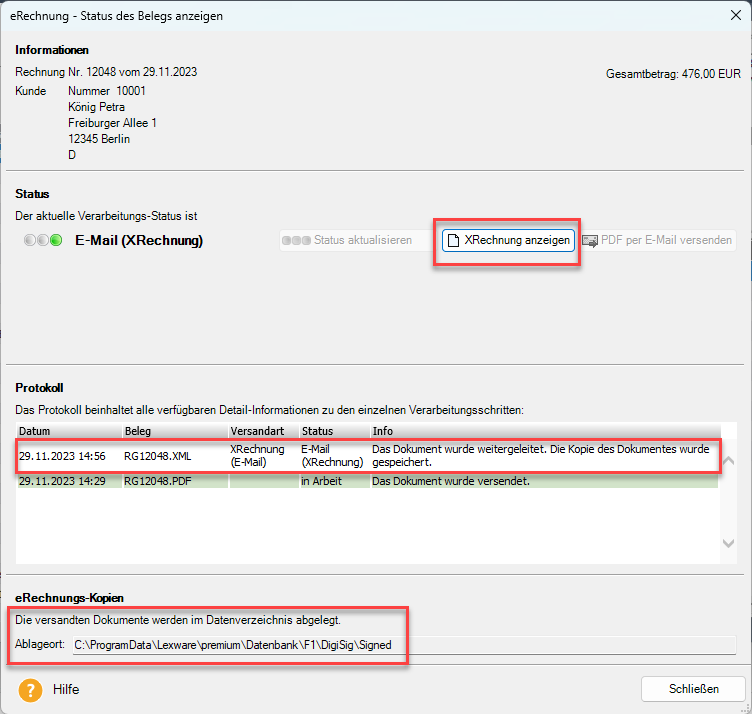Close dialog with the Schließen button

tap(693, 689)
